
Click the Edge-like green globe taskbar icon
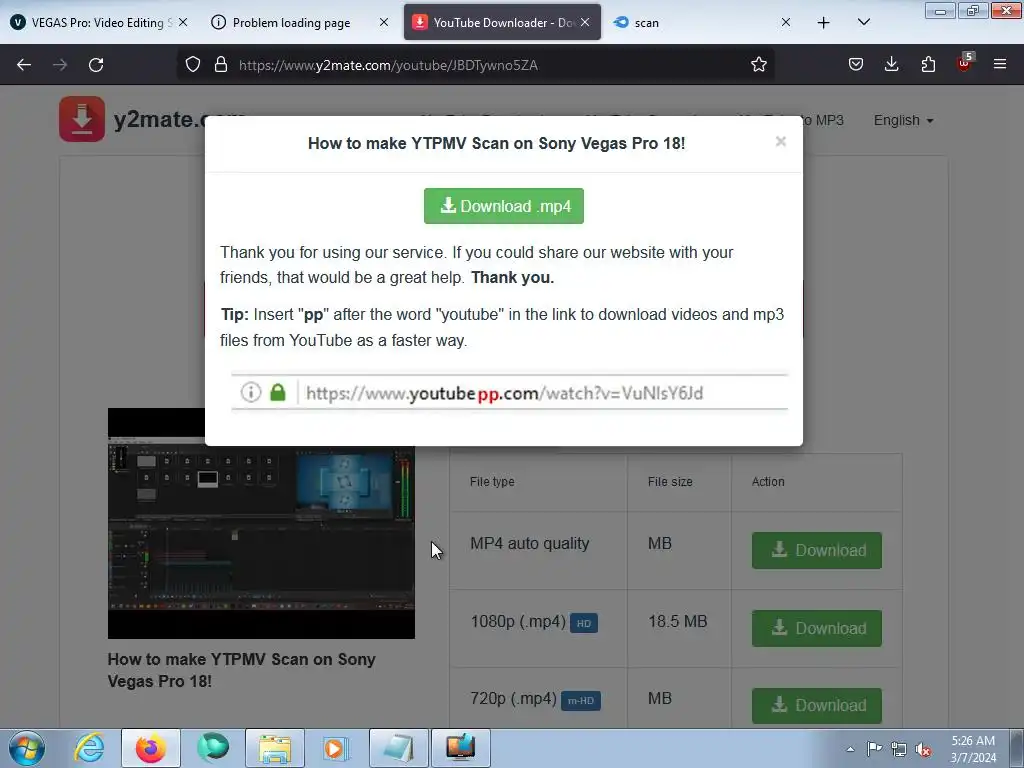[x=213, y=748]
